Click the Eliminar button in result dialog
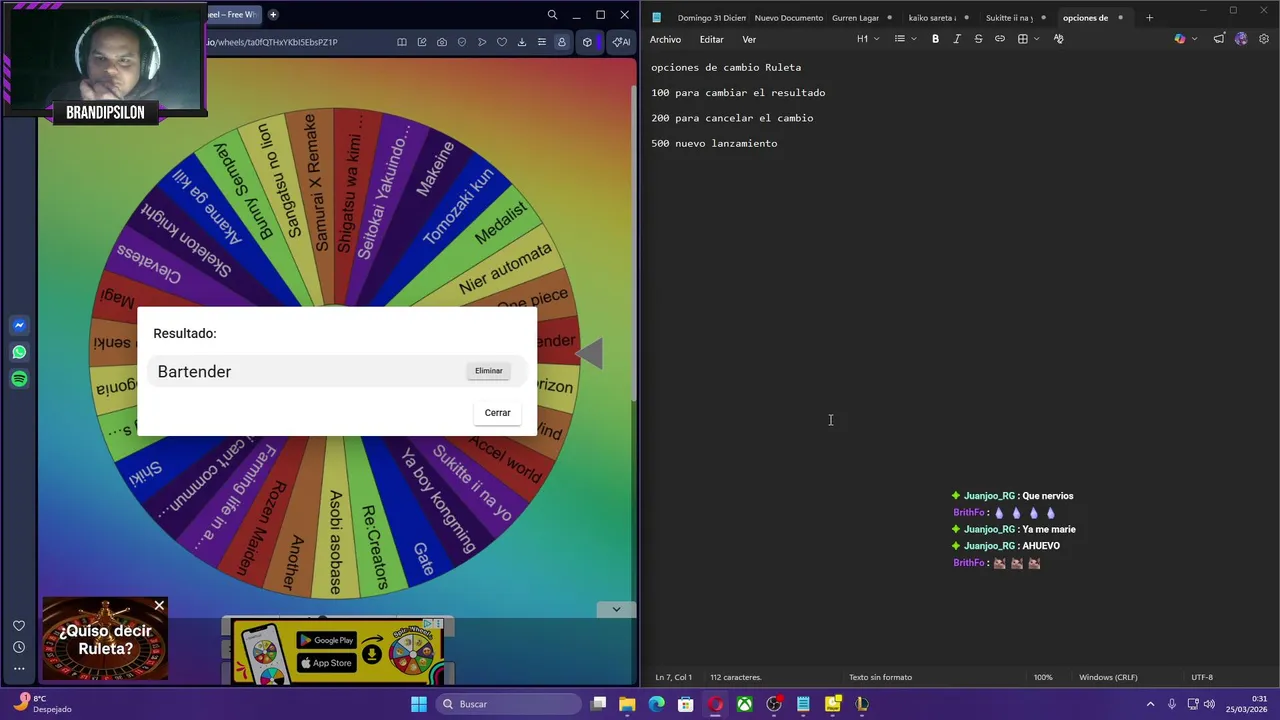The image size is (1280, 720). coord(489,371)
